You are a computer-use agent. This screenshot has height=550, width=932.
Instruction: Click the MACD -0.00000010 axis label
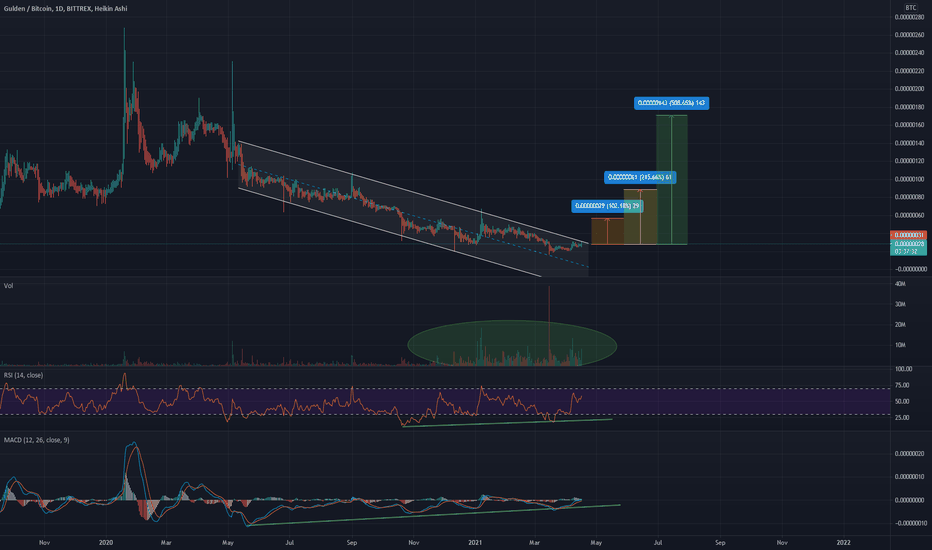pyautogui.click(x=909, y=523)
